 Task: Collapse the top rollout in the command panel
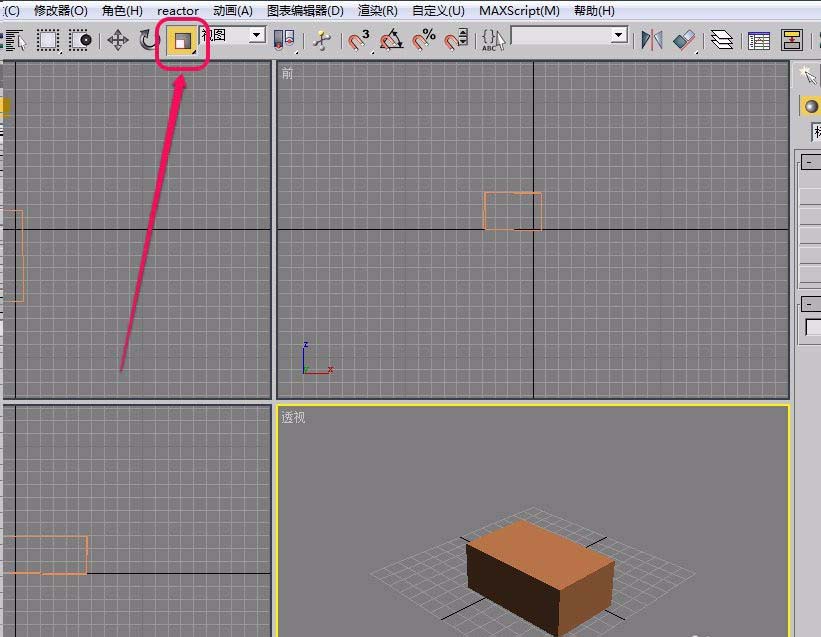coord(807,161)
